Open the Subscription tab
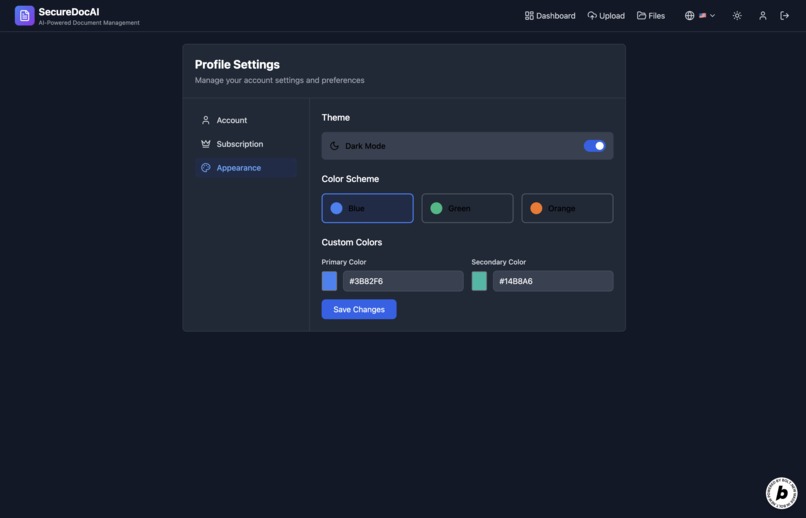The width and height of the screenshot is (806, 518). tap(246, 144)
